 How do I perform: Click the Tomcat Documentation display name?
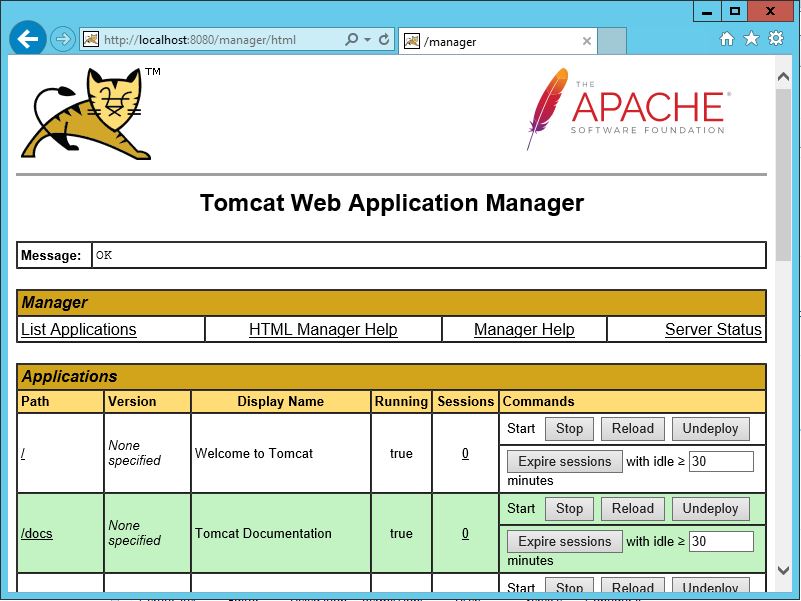(x=263, y=533)
